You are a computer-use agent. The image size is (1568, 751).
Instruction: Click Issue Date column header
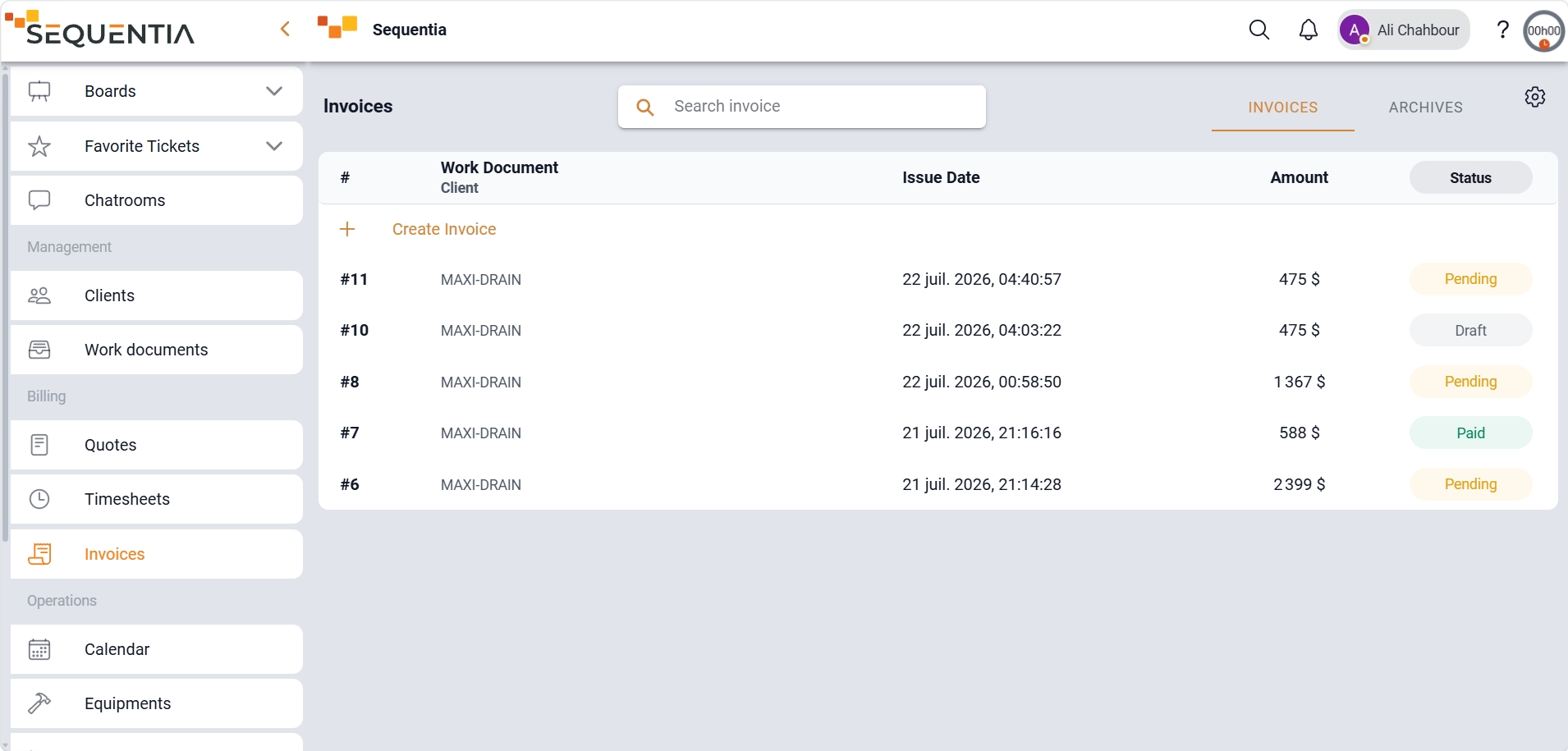coord(941,177)
